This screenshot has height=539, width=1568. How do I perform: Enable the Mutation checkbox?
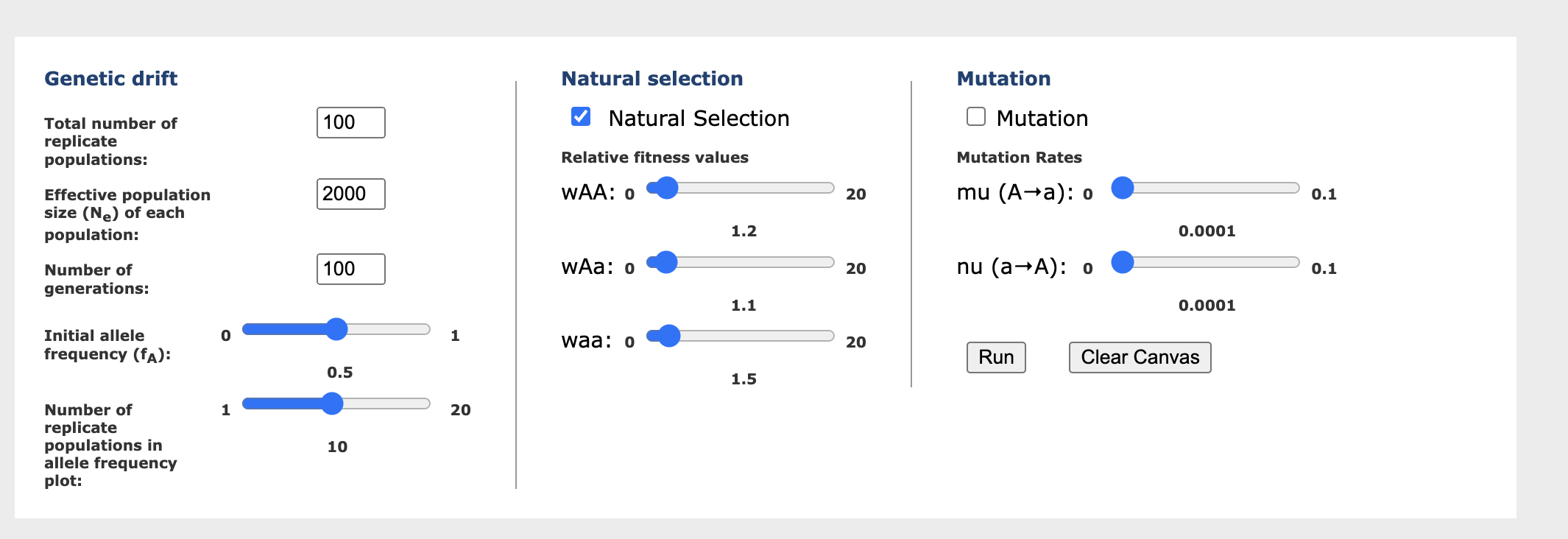coord(975,117)
